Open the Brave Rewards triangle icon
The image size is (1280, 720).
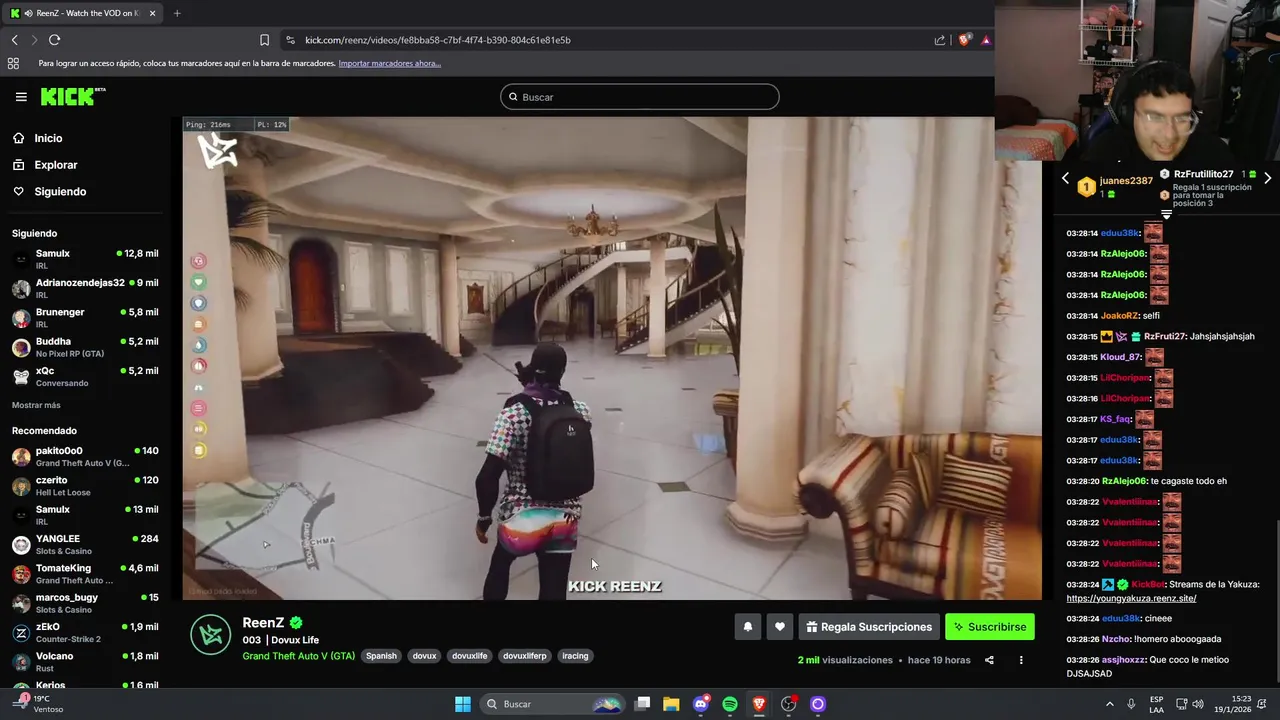click(x=986, y=40)
